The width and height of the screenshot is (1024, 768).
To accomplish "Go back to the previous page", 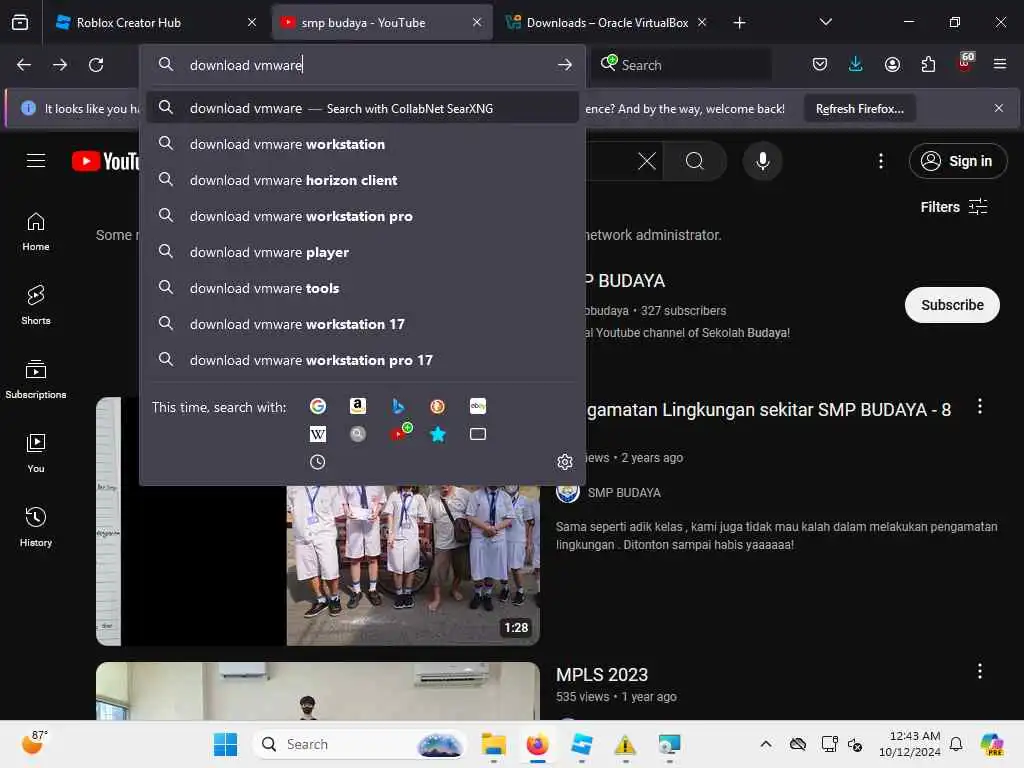I will 24,65.
